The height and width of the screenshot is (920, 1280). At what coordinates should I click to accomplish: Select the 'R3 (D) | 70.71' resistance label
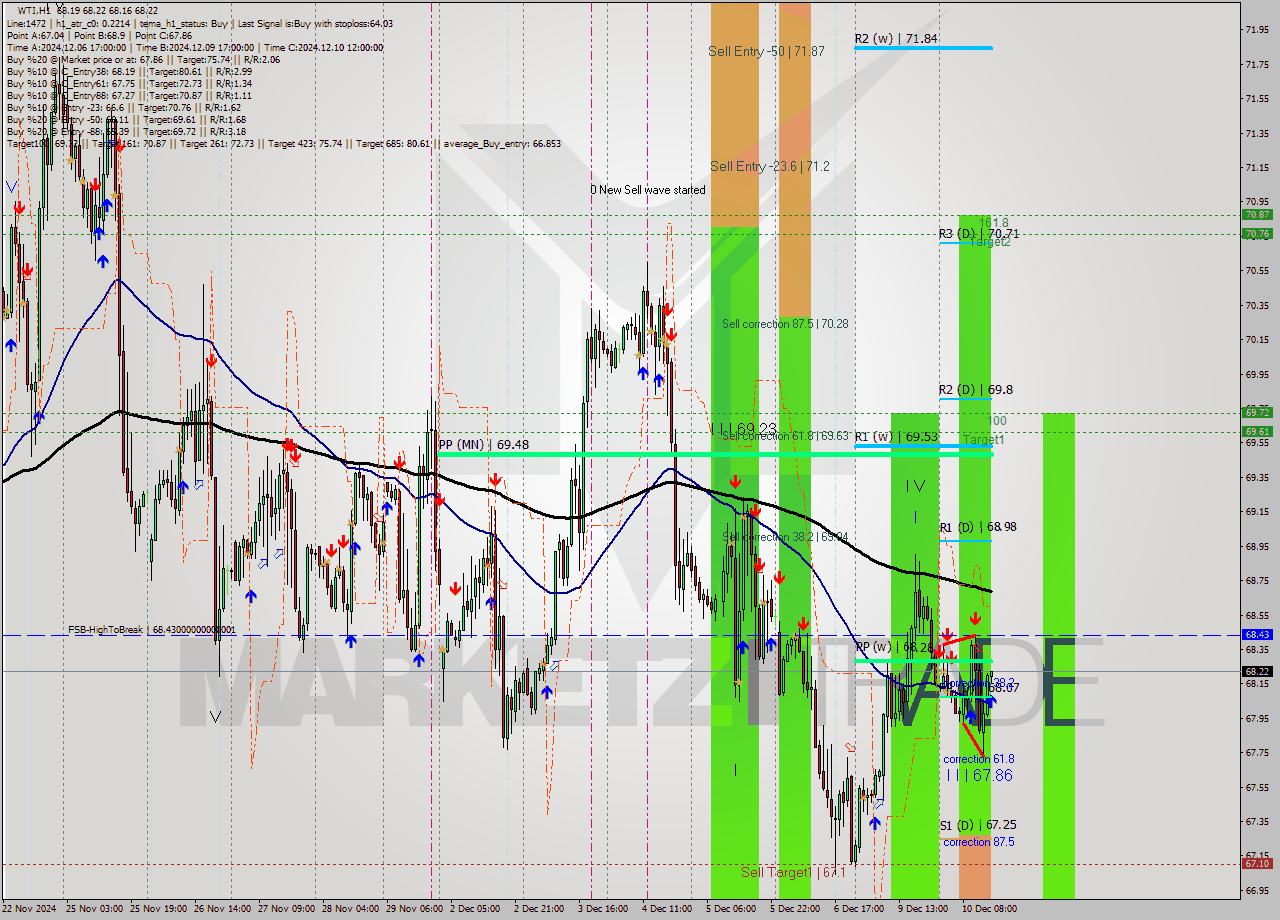tap(979, 233)
